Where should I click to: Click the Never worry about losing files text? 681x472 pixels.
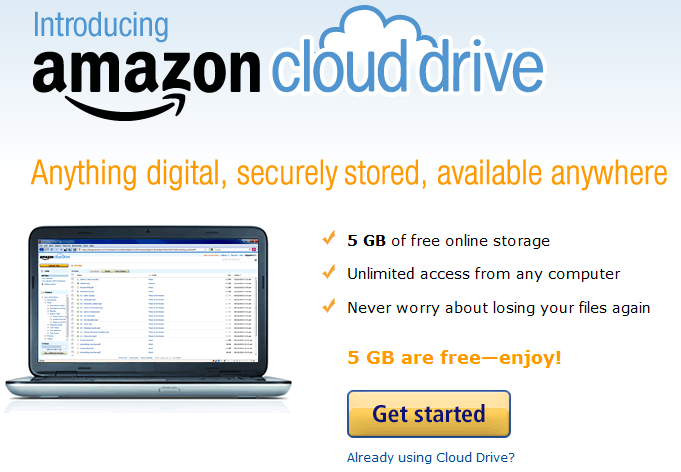click(499, 308)
